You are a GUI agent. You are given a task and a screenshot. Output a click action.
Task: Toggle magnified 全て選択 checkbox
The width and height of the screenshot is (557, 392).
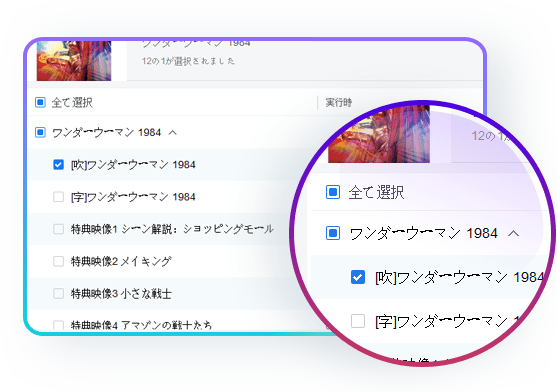[x=333, y=192]
